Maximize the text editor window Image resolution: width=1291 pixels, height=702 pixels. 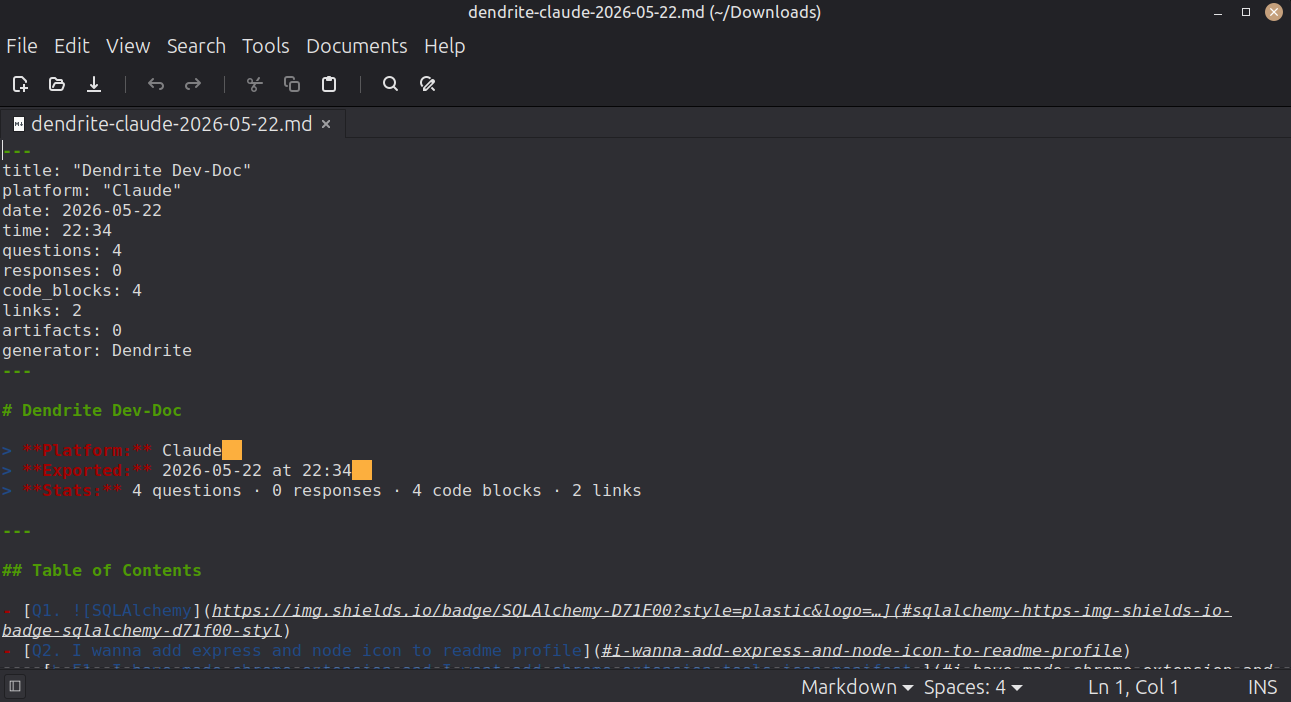click(1246, 12)
